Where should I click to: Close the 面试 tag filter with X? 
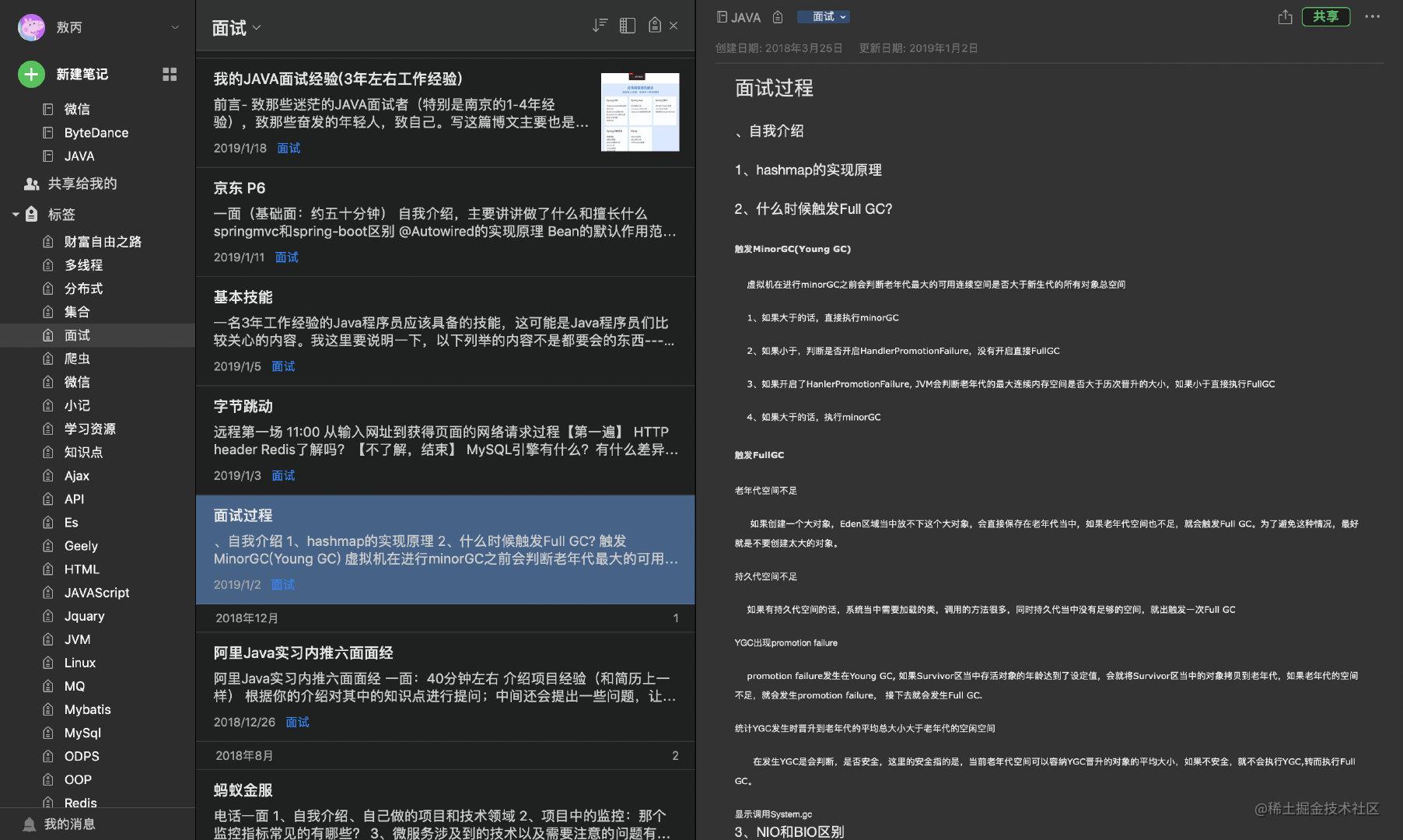tap(674, 26)
